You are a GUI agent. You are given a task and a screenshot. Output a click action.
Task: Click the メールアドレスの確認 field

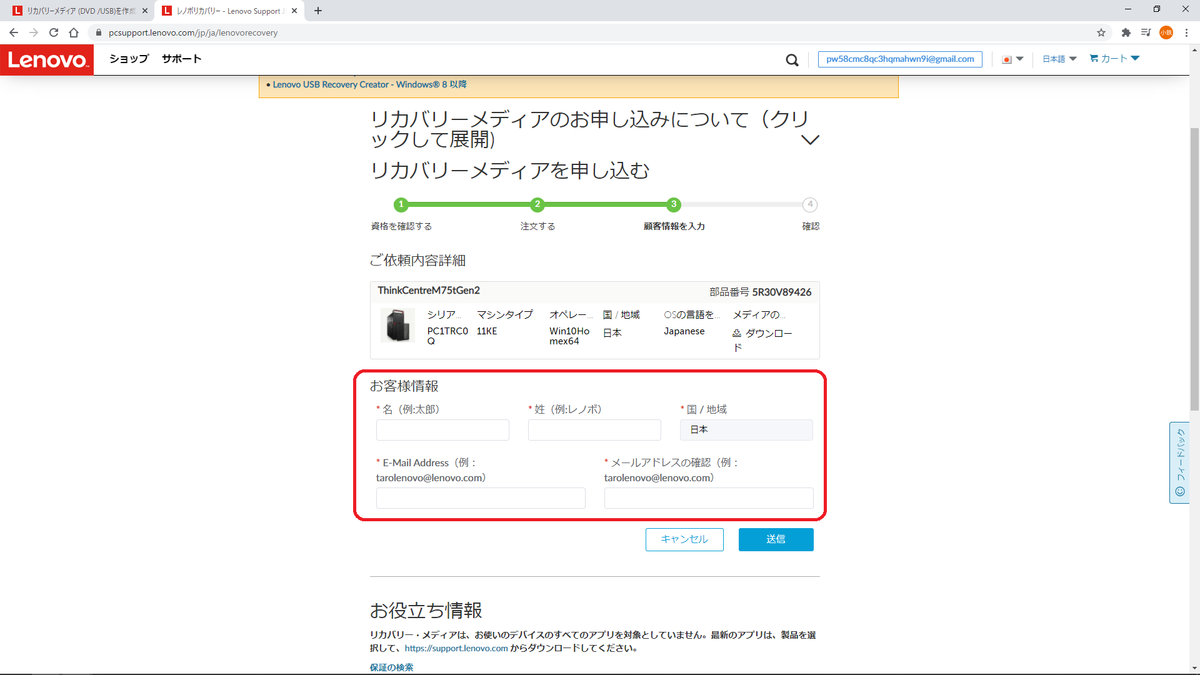pyautogui.click(x=709, y=498)
